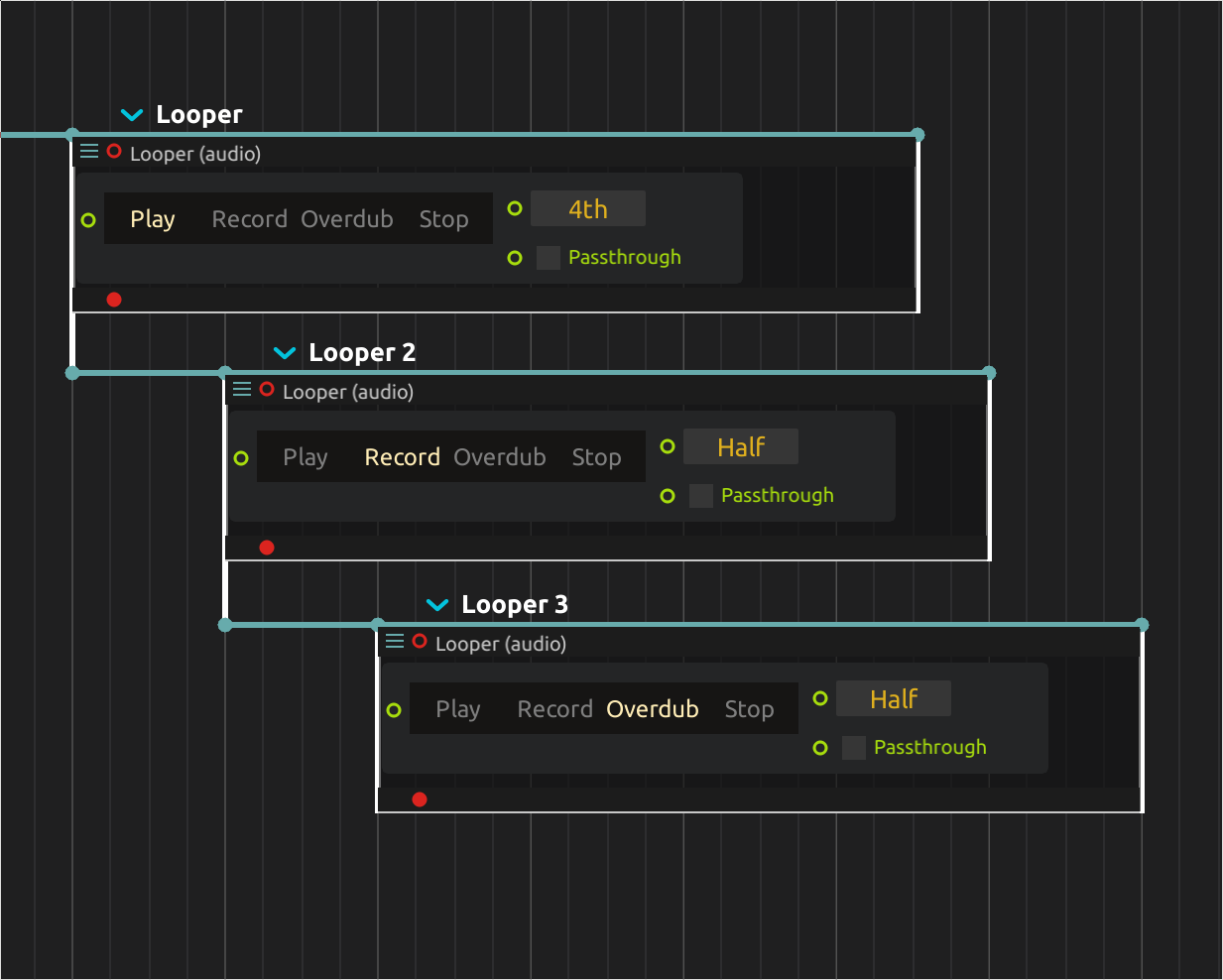Click red ring icon beside first Looper (audio)

coord(114,152)
